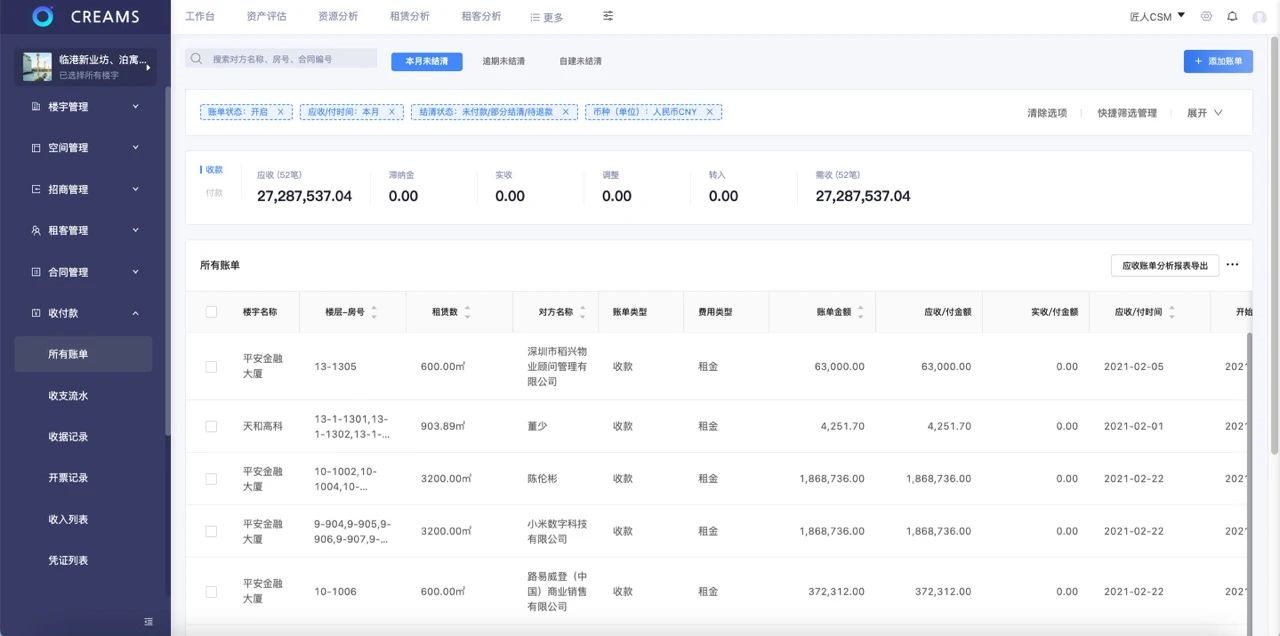The width and height of the screenshot is (1280, 636).
Task: Remove the 账单状态：开启 filter tag
Action: (281, 112)
